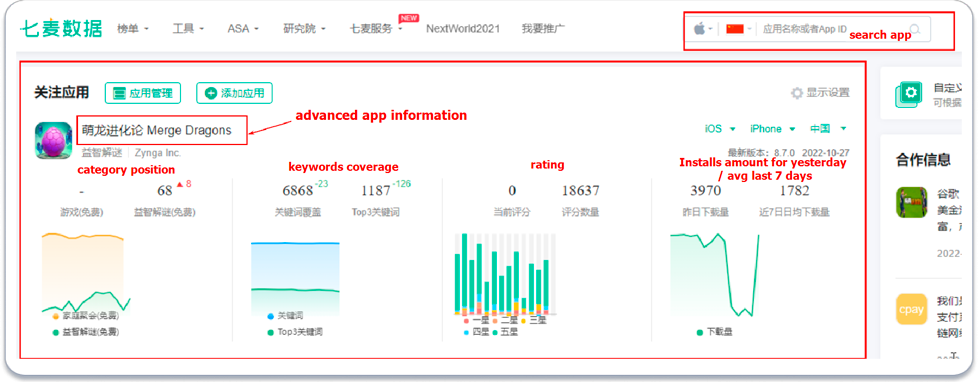The image size is (978, 382).
Task: Open display settings gear icon
Action: click(796, 93)
